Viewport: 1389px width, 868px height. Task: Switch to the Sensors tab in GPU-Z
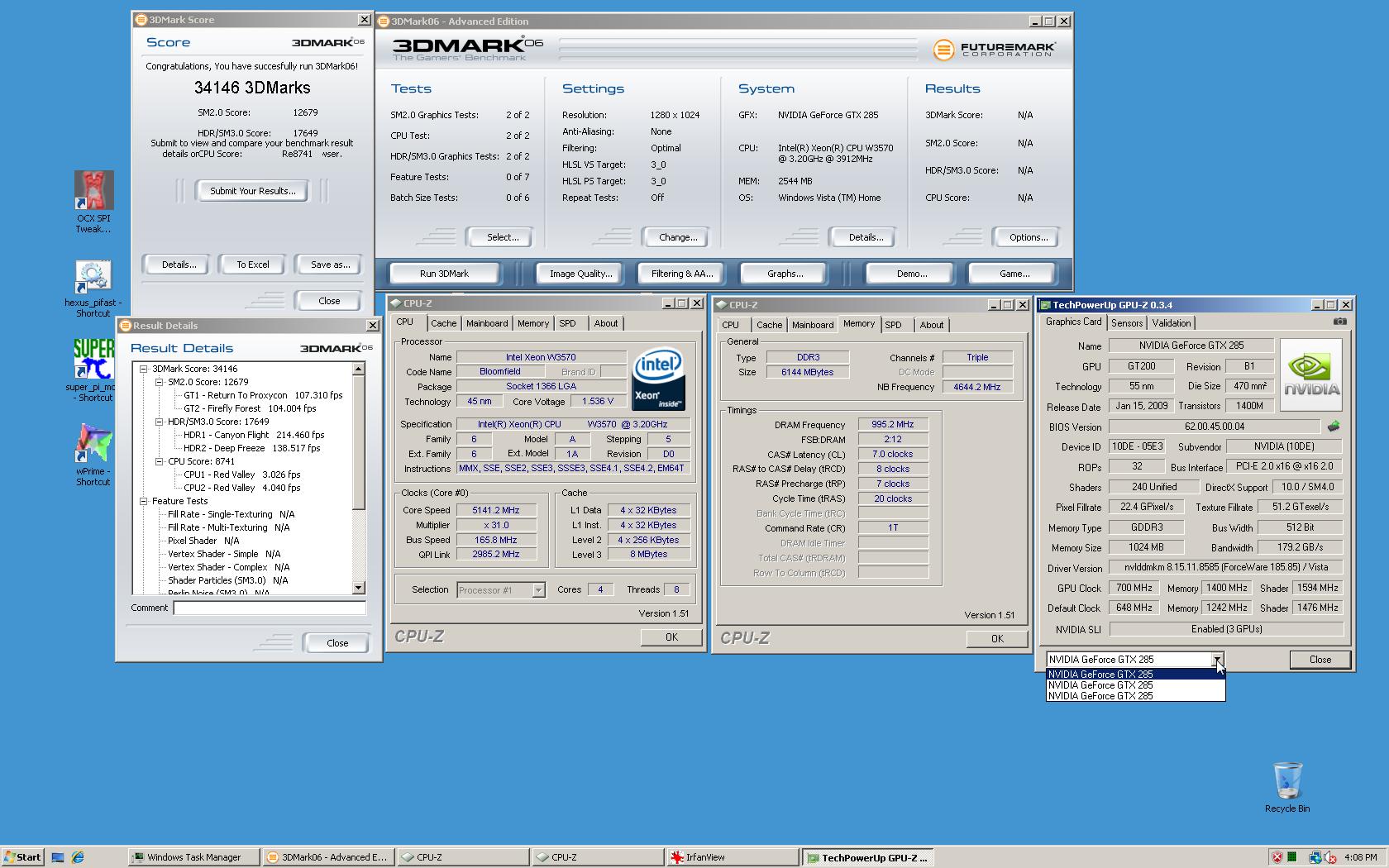pyautogui.click(x=1127, y=323)
